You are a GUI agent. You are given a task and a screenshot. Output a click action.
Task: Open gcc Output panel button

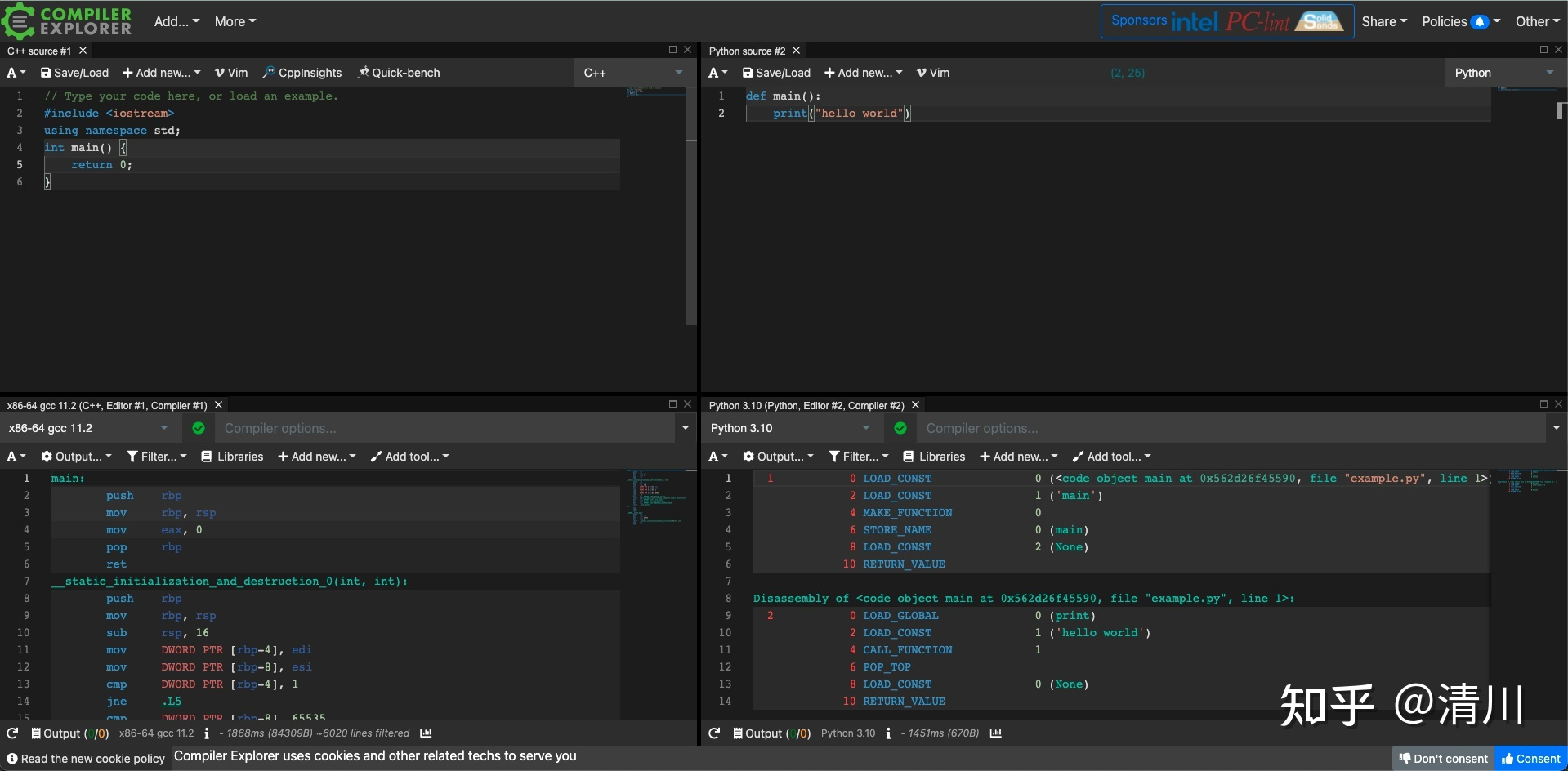[69, 733]
